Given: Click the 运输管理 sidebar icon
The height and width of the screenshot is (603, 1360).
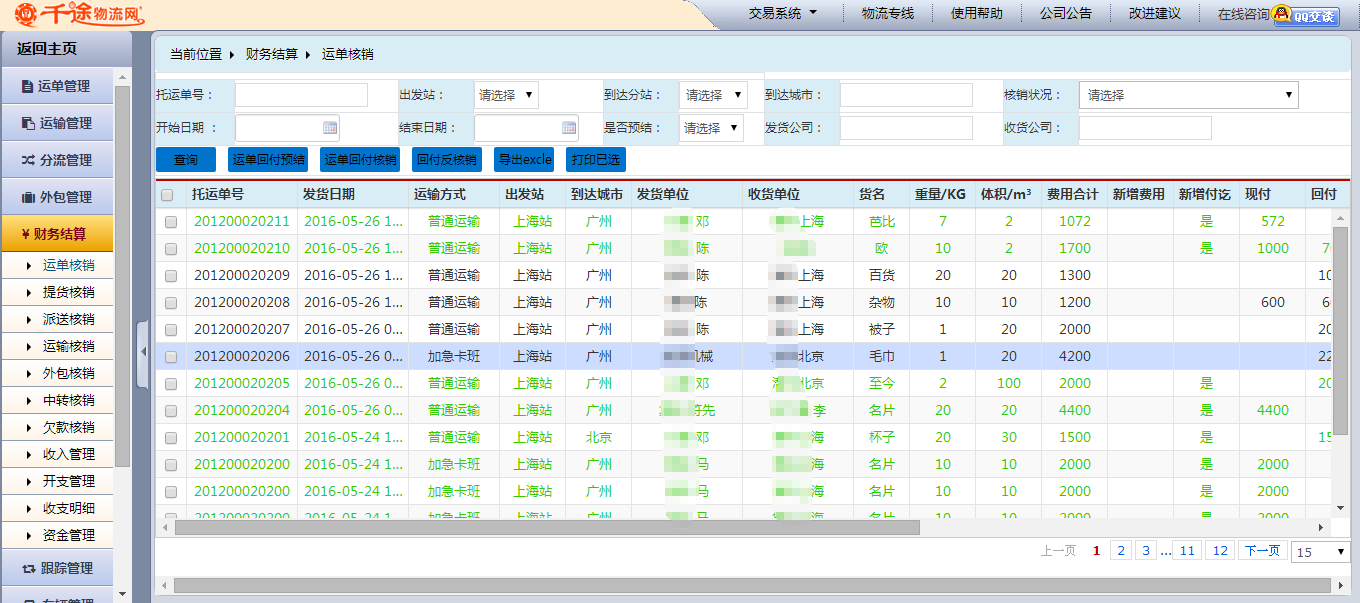Looking at the screenshot, I should (27, 124).
